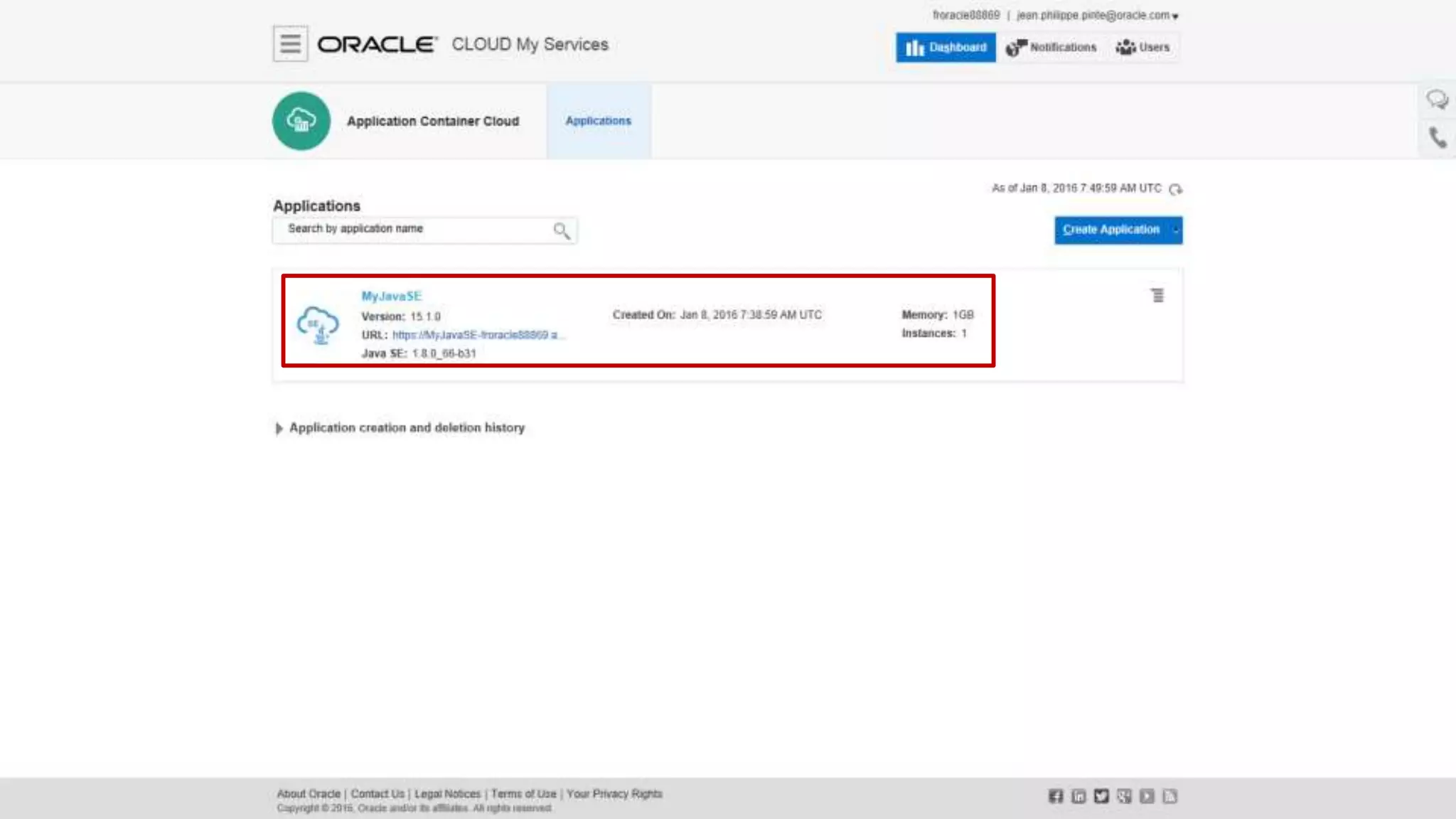Viewport: 1456px width, 819px height.
Task: Open the Users page
Action: coord(1142,48)
